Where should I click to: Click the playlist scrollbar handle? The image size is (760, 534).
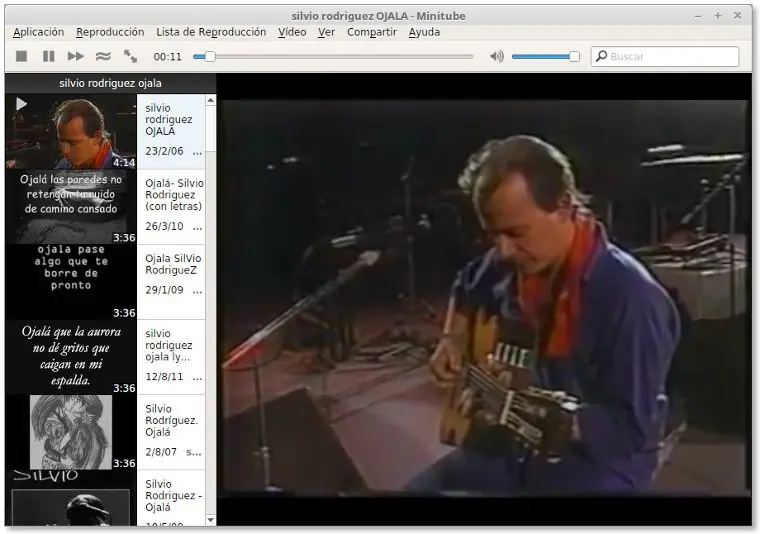point(210,128)
